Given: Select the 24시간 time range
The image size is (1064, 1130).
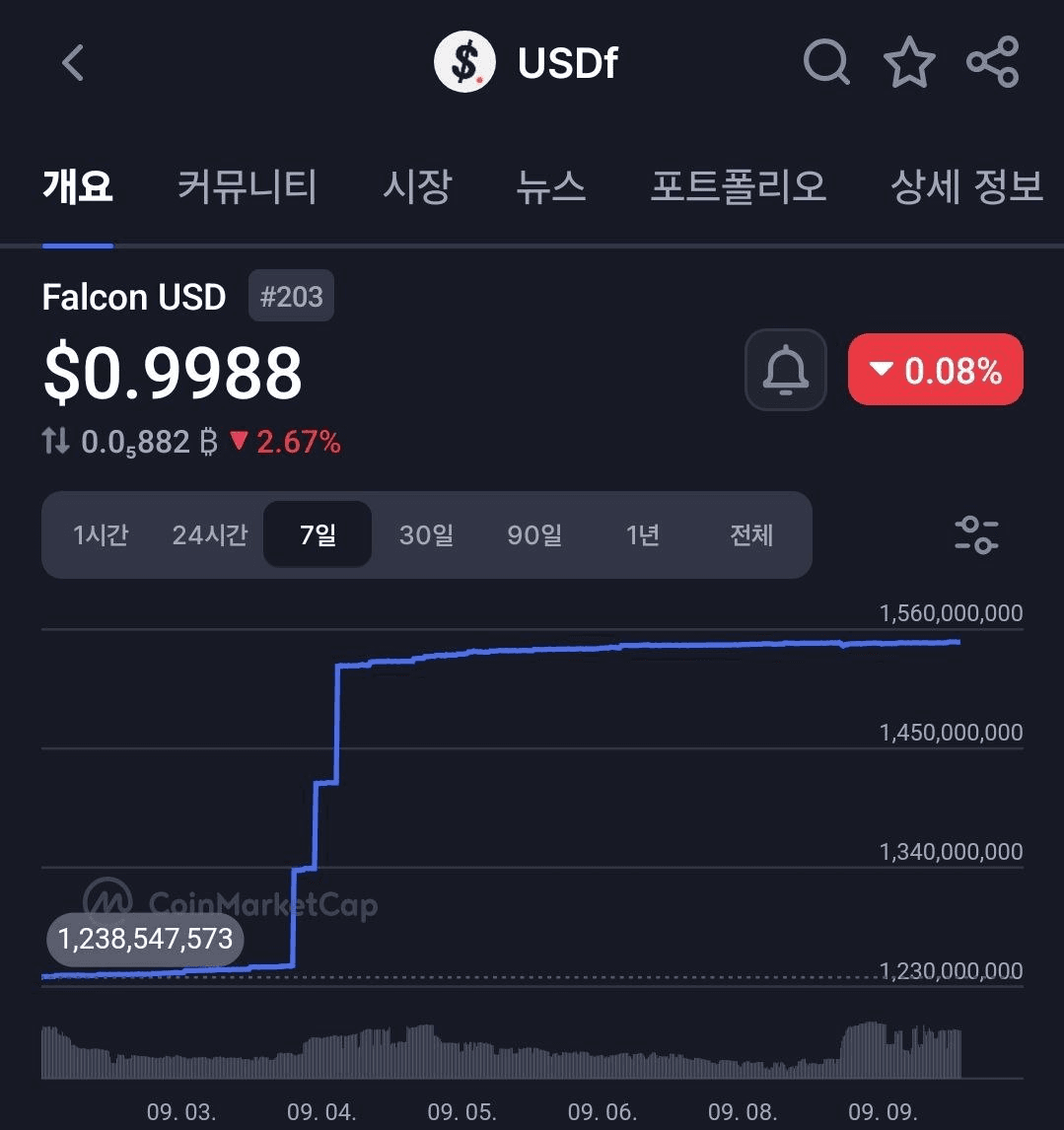Looking at the screenshot, I should click(x=210, y=534).
